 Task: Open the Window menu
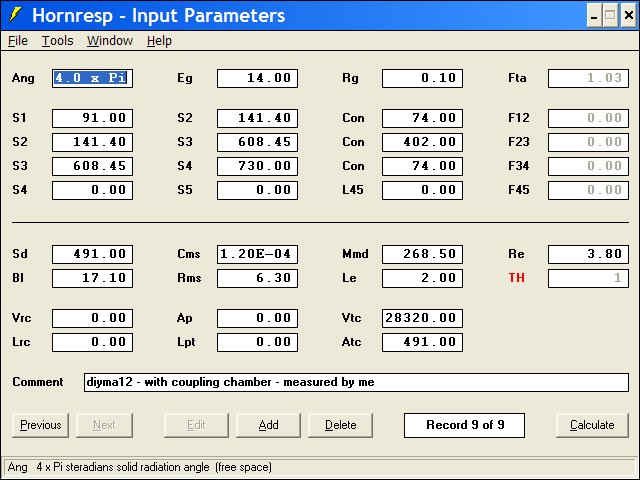tap(110, 41)
